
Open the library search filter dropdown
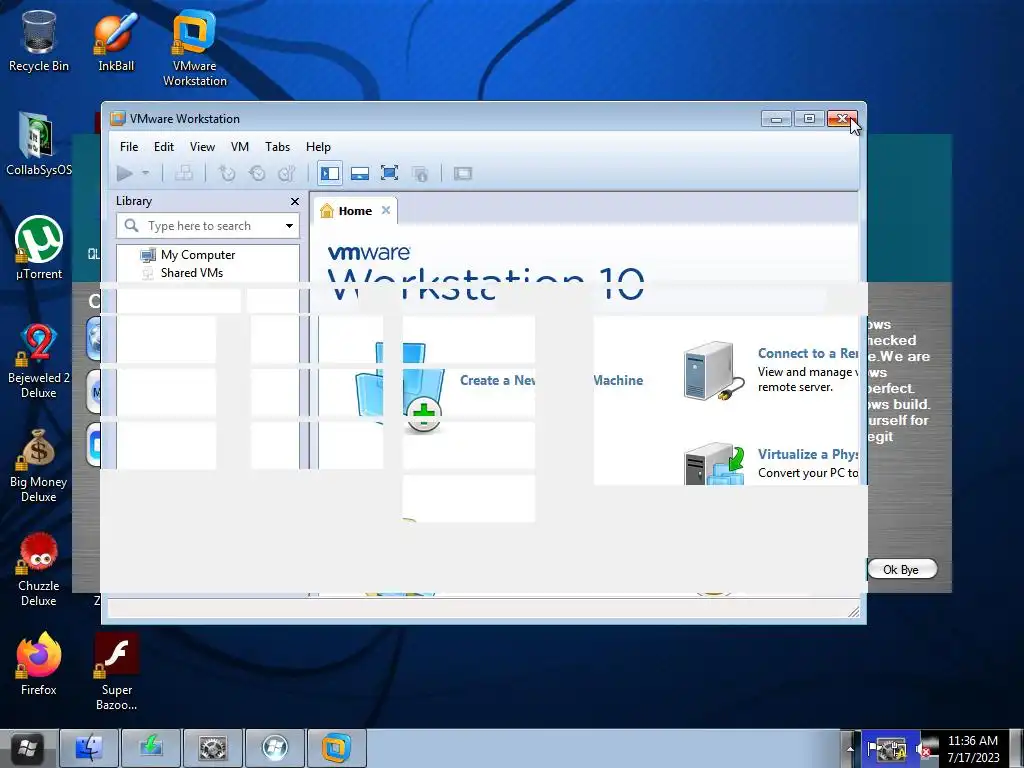tap(289, 226)
